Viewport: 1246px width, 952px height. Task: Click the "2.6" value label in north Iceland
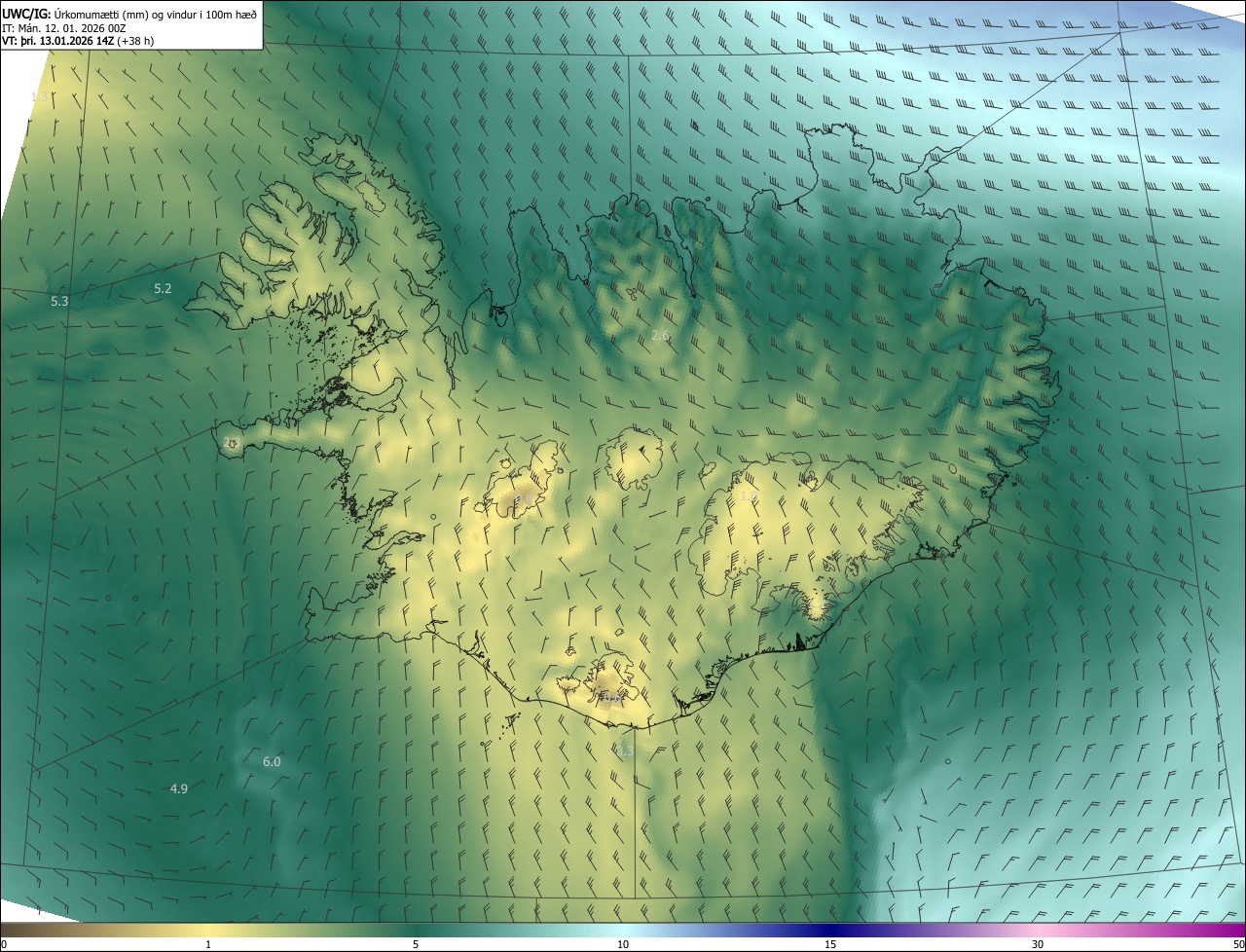pos(660,336)
